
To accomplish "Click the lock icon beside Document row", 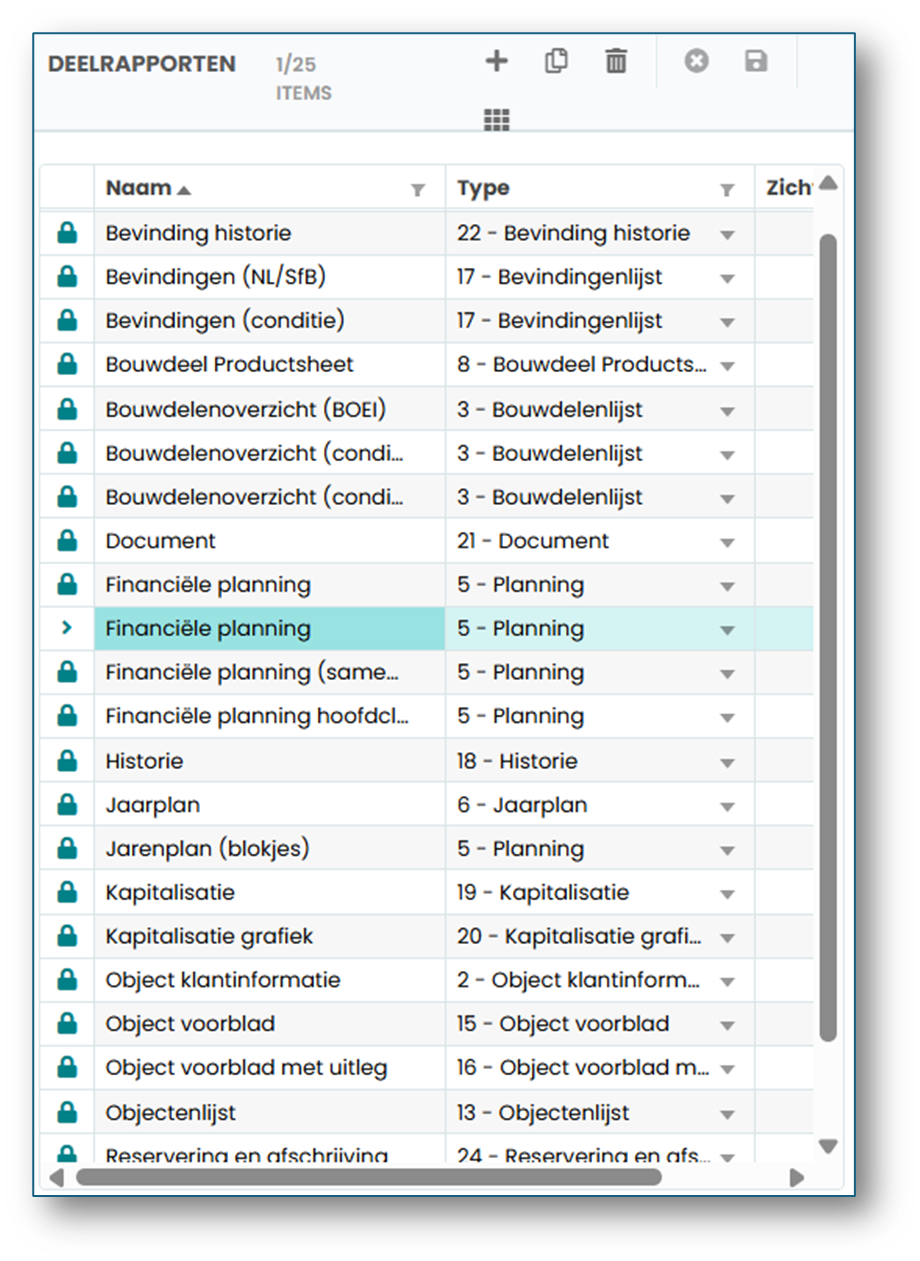I will coord(67,542).
